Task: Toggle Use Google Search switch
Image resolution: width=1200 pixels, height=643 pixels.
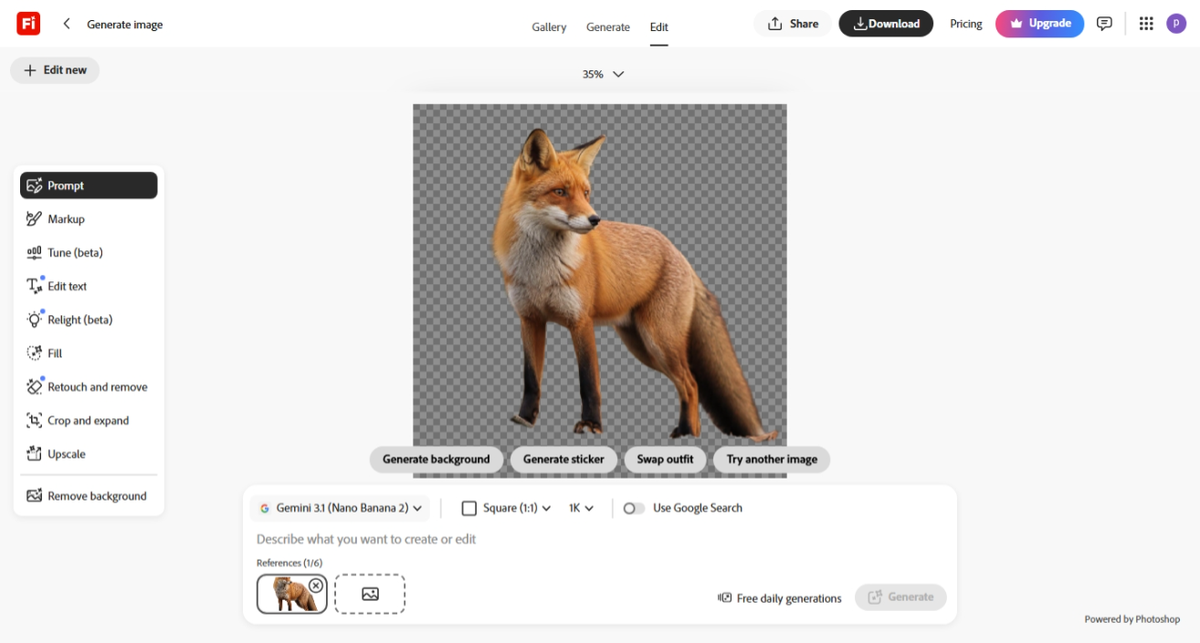Action: [x=634, y=508]
